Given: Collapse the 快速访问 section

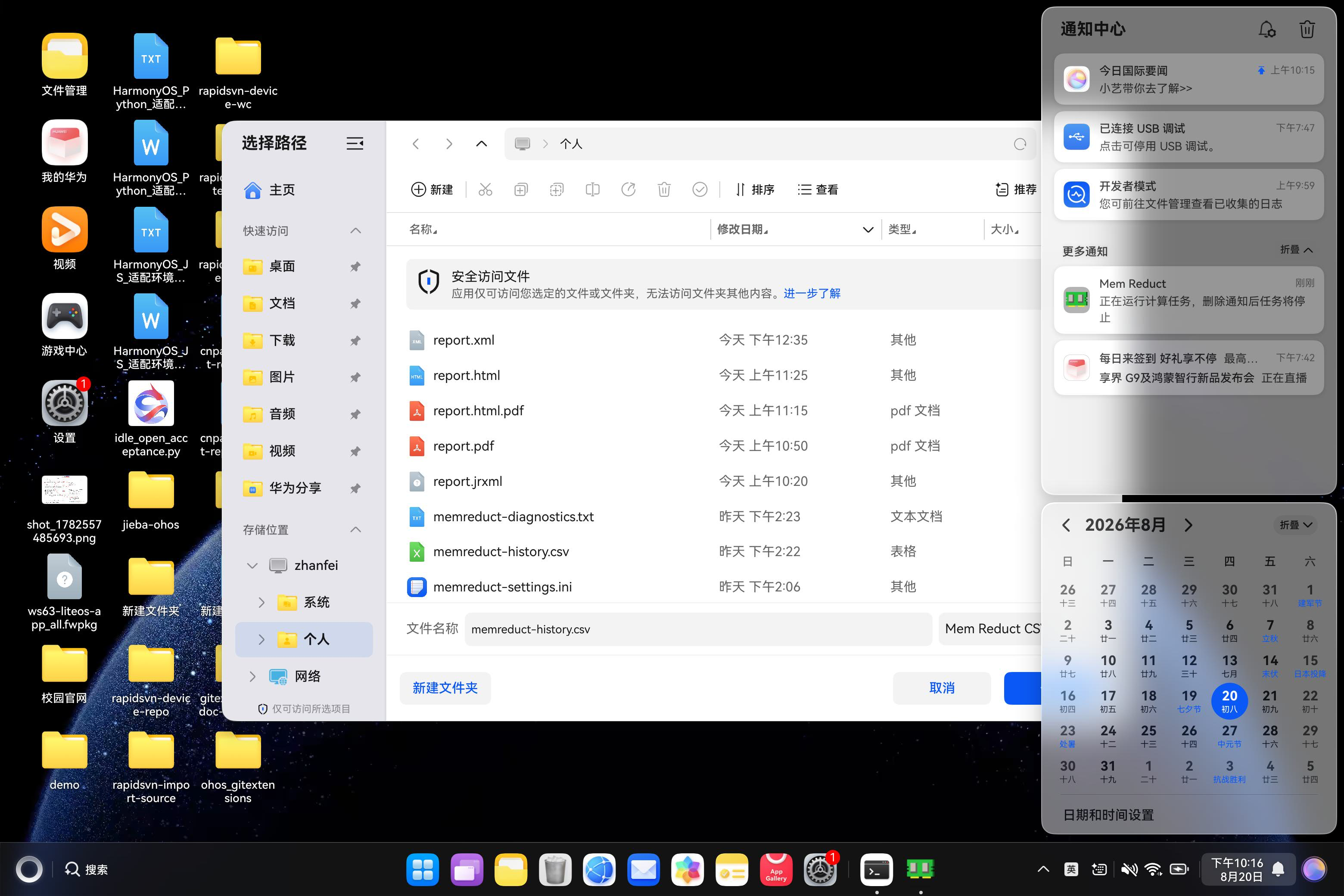Looking at the screenshot, I should point(355,231).
